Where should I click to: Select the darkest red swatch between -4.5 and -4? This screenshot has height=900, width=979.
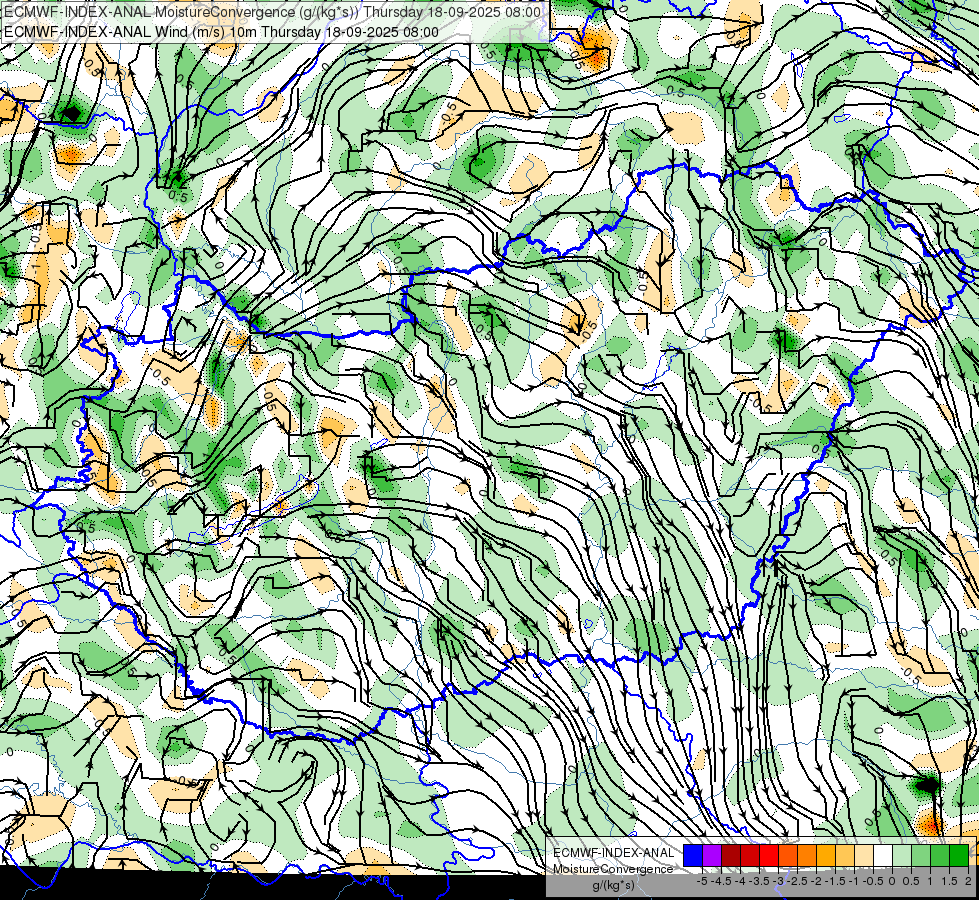click(x=731, y=856)
